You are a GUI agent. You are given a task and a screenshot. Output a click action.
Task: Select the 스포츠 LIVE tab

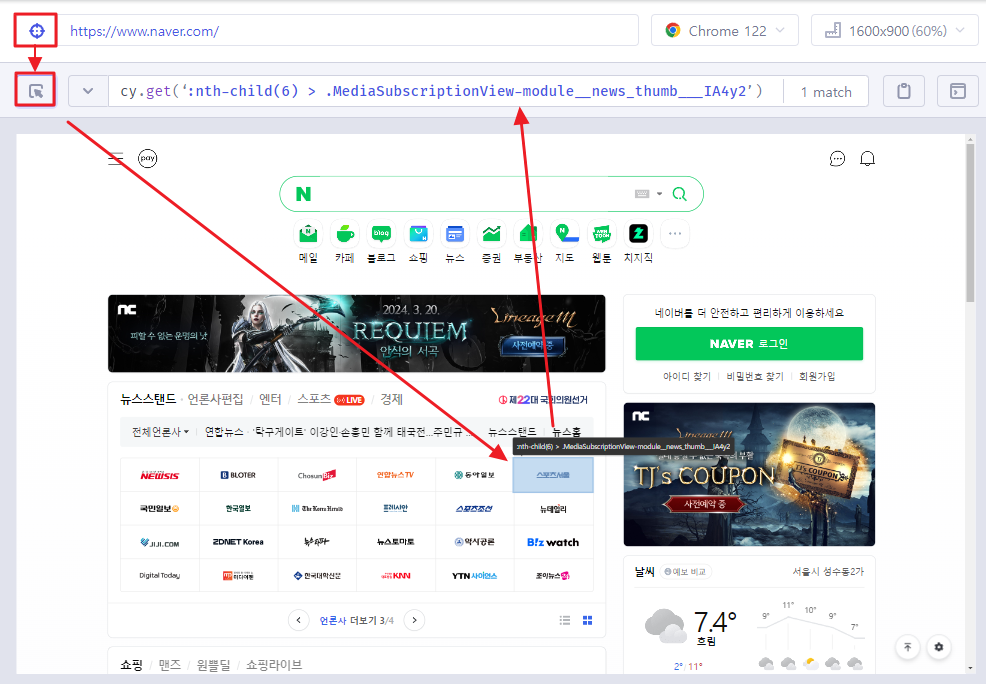pyautogui.click(x=331, y=399)
